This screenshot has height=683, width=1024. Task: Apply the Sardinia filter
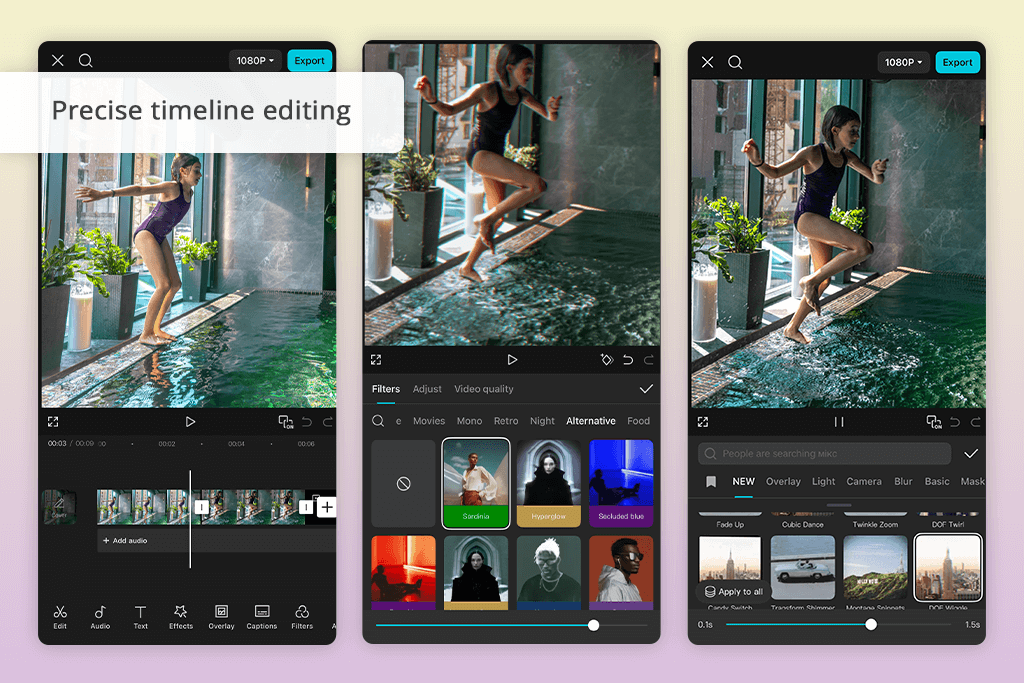coord(476,483)
